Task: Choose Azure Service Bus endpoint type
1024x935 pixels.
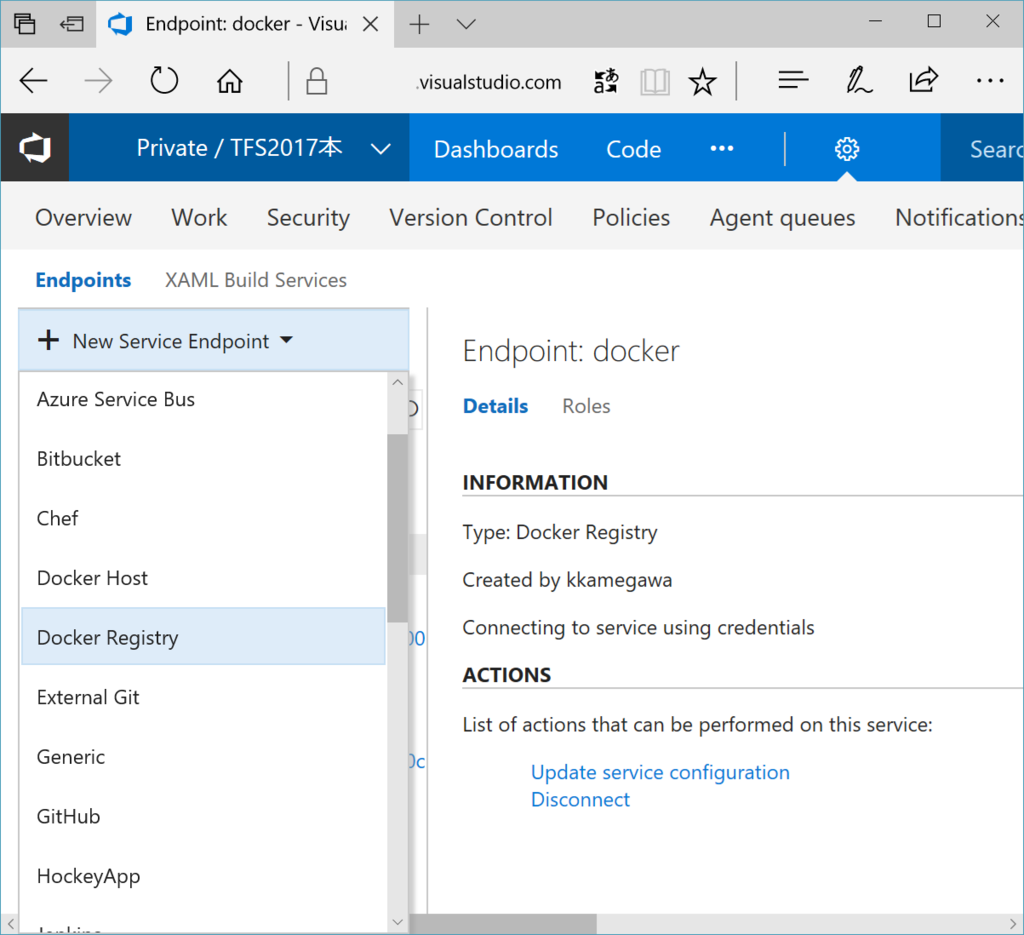Action: tap(203, 399)
